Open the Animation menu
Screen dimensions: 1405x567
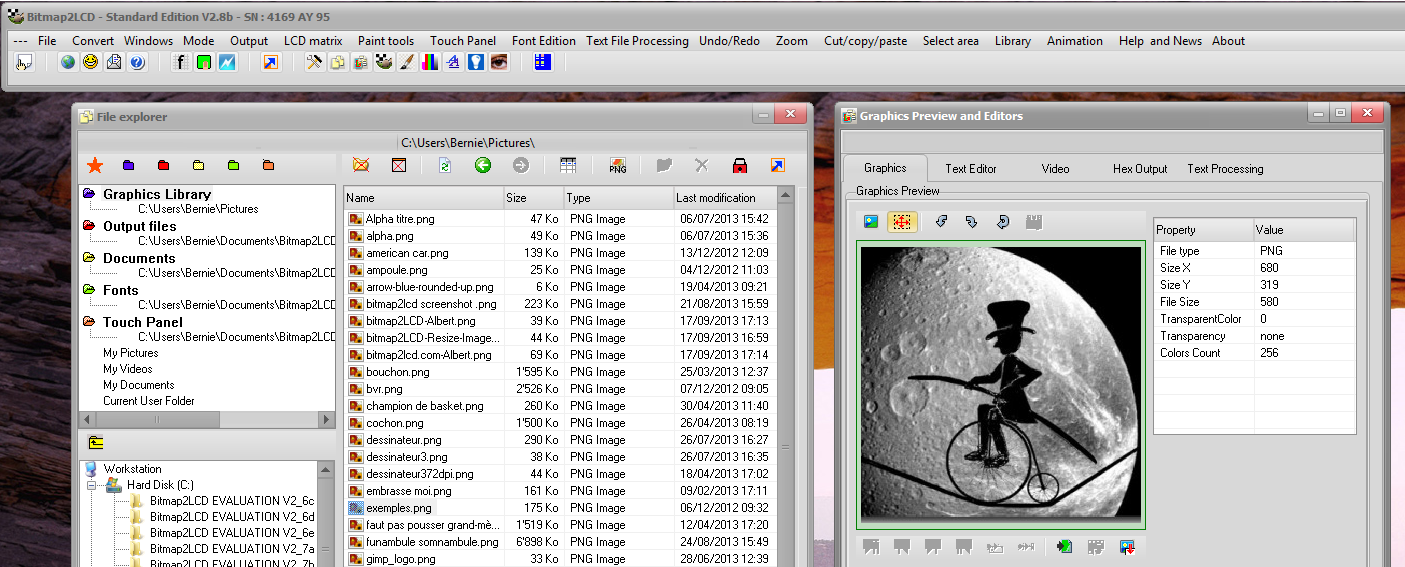(1075, 41)
